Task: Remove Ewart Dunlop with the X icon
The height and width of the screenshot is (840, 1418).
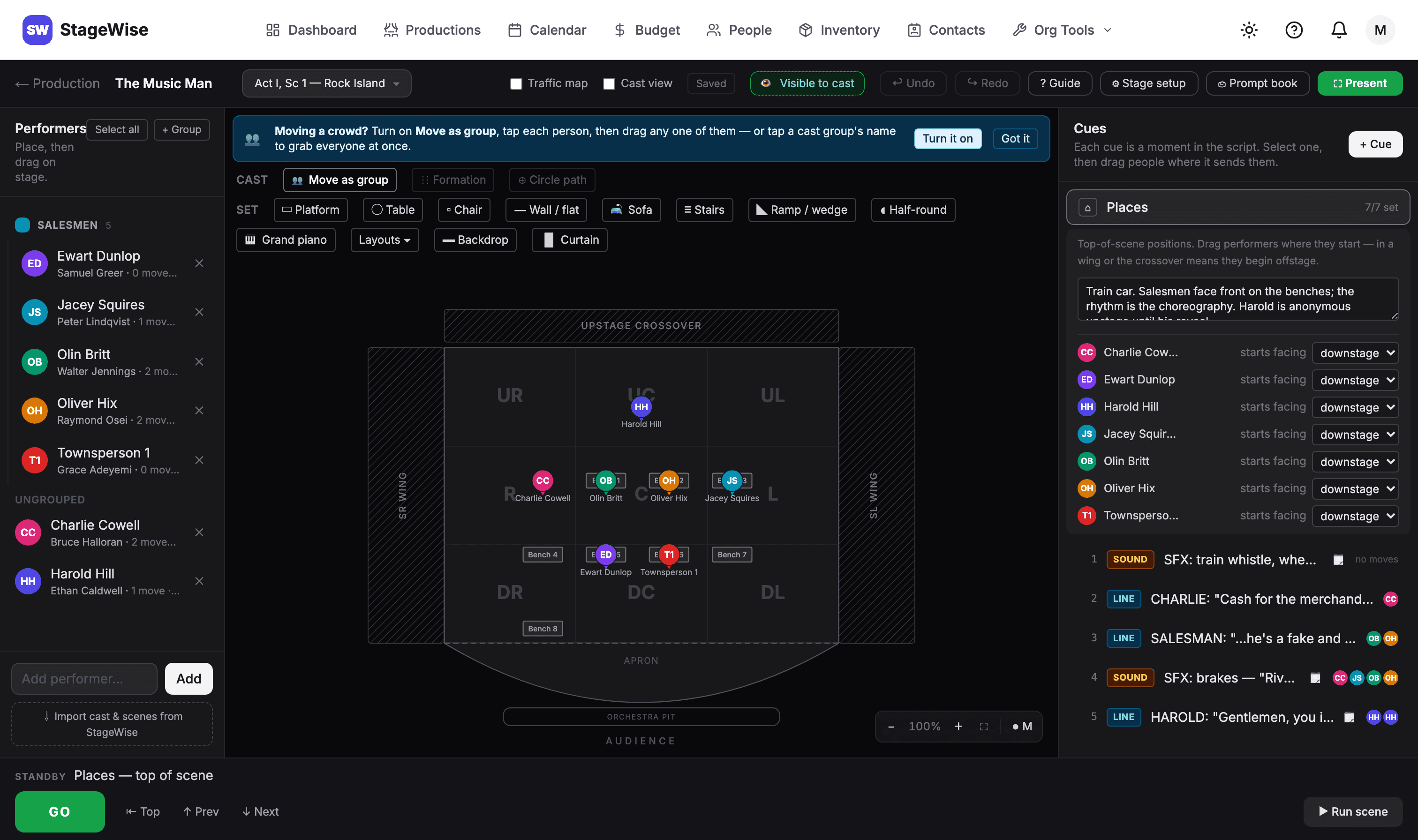Action: 199,263
